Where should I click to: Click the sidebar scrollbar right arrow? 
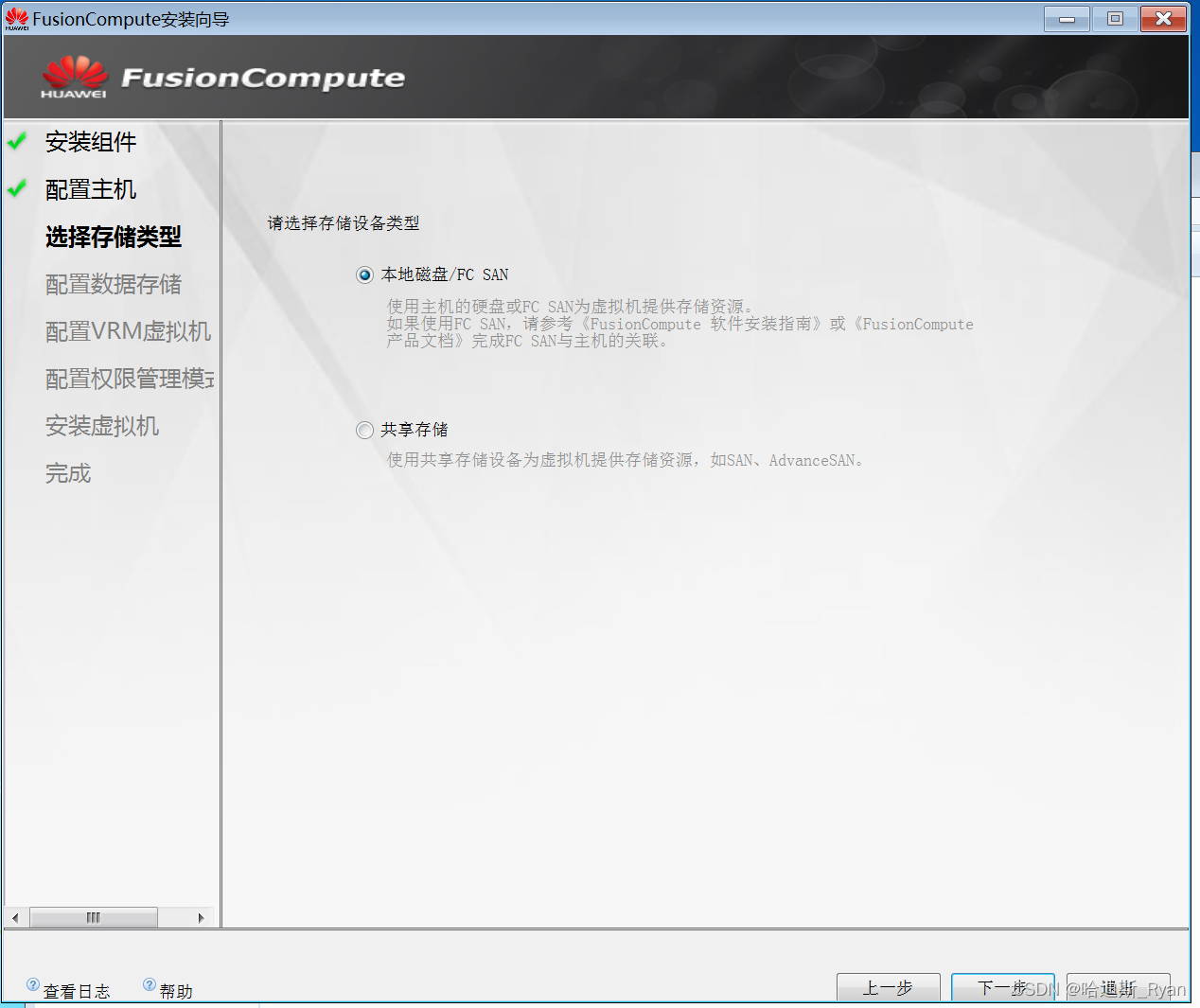(201, 918)
